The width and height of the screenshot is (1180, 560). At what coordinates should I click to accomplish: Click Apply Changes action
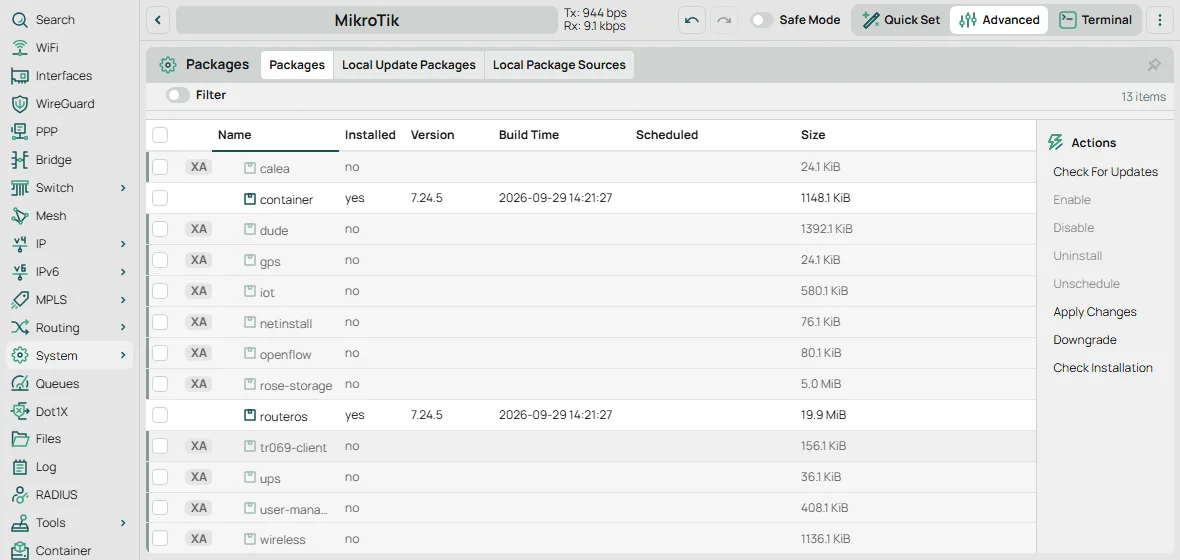coord(1095,312)
